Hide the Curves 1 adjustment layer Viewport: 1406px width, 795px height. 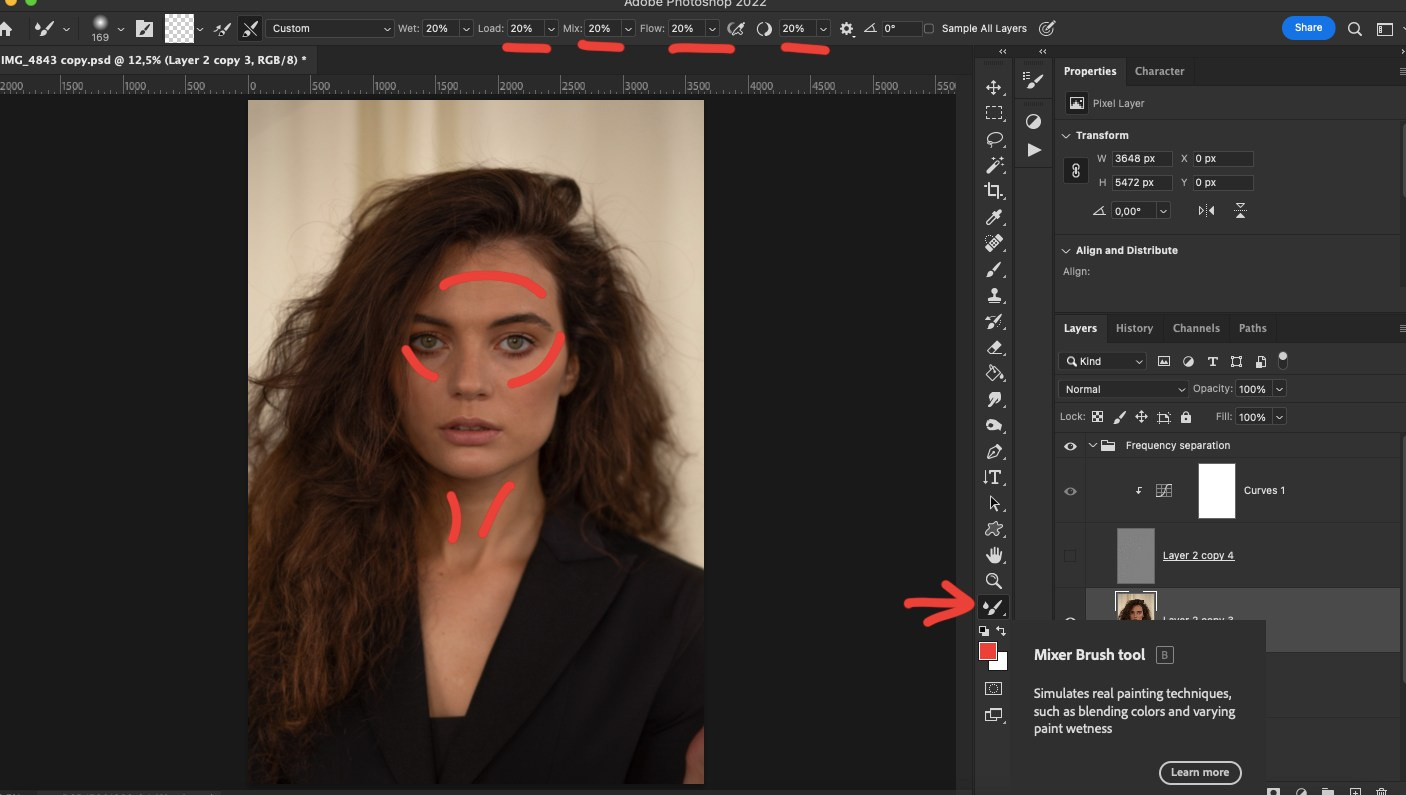click(1070, 490)
